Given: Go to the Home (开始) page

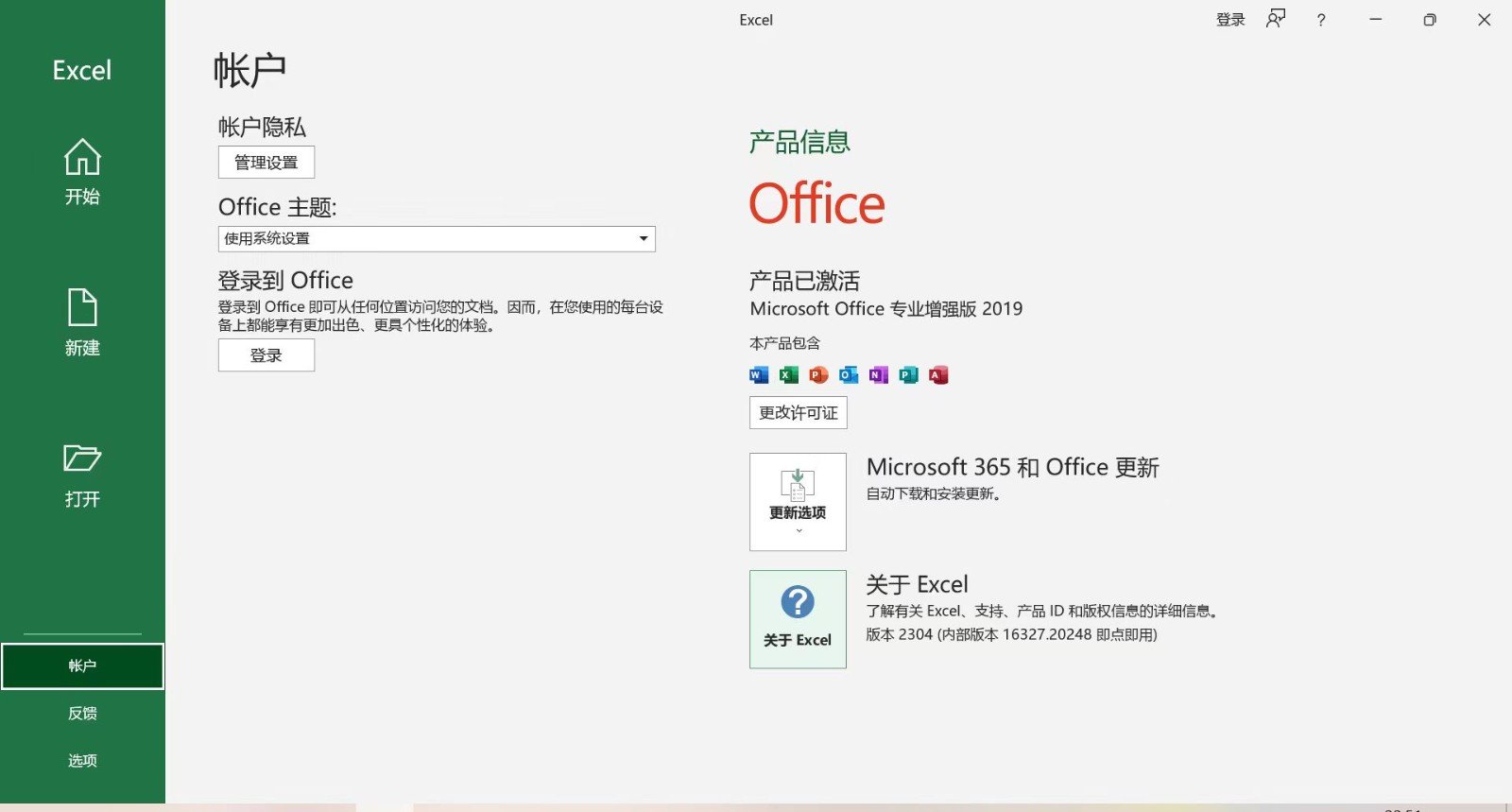Looking at the screenshot, I should pyautogui.click(x=82, y=172).
